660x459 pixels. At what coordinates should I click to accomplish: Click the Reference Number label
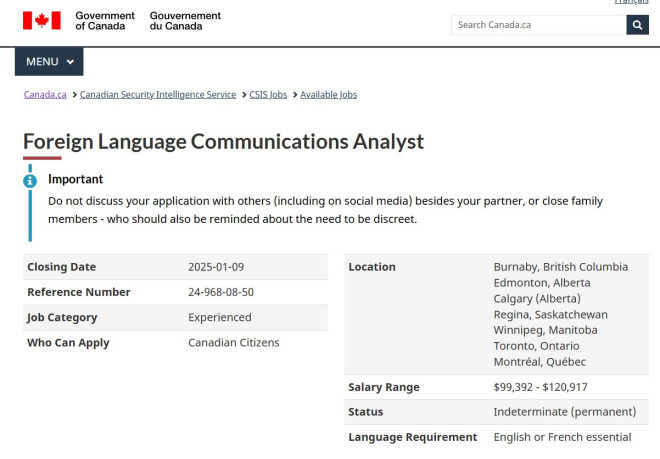pos(79,292)
